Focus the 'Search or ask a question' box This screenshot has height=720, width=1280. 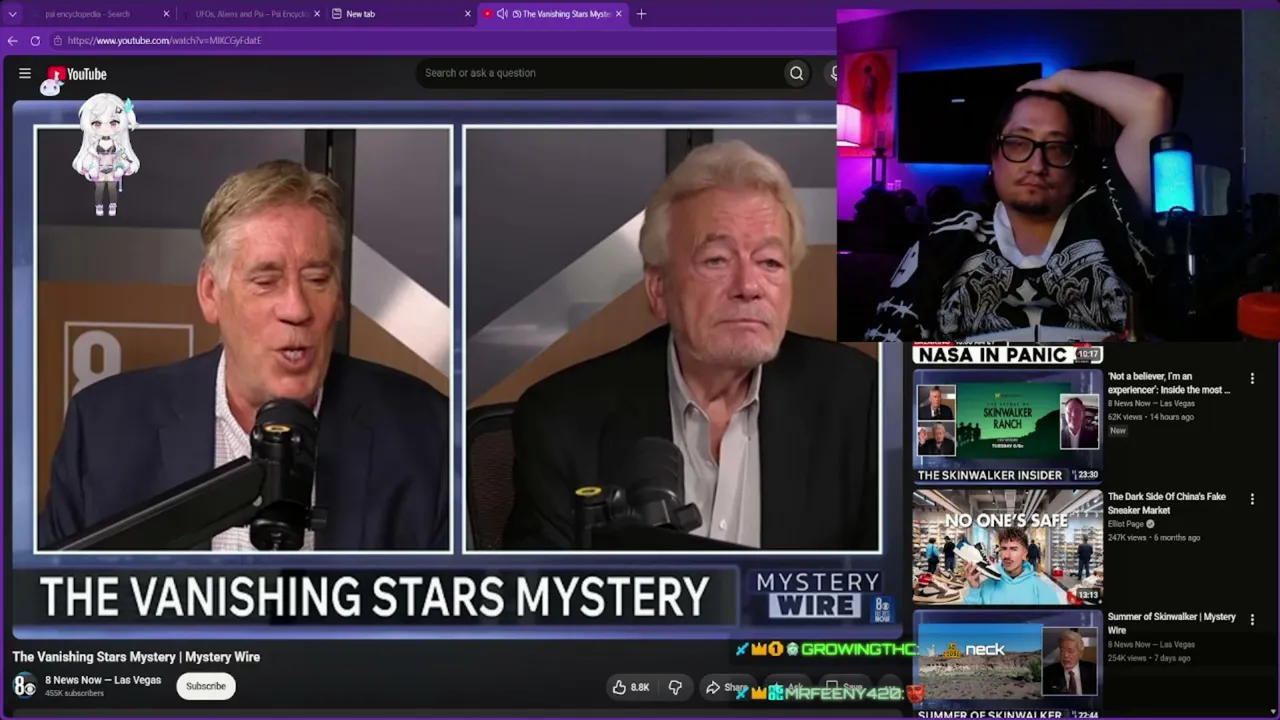pos(600,73)
